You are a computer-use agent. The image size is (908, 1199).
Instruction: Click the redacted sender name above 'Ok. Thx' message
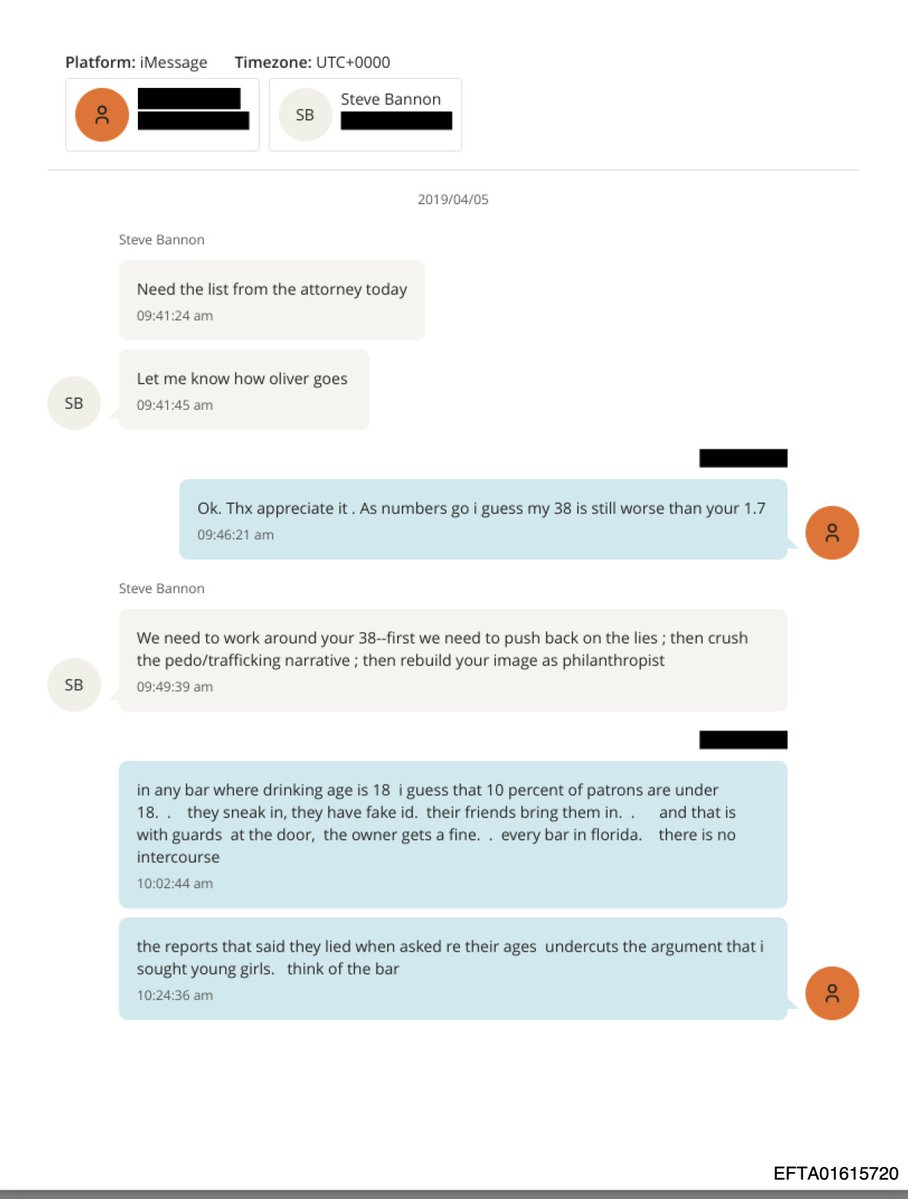(743, 459)
